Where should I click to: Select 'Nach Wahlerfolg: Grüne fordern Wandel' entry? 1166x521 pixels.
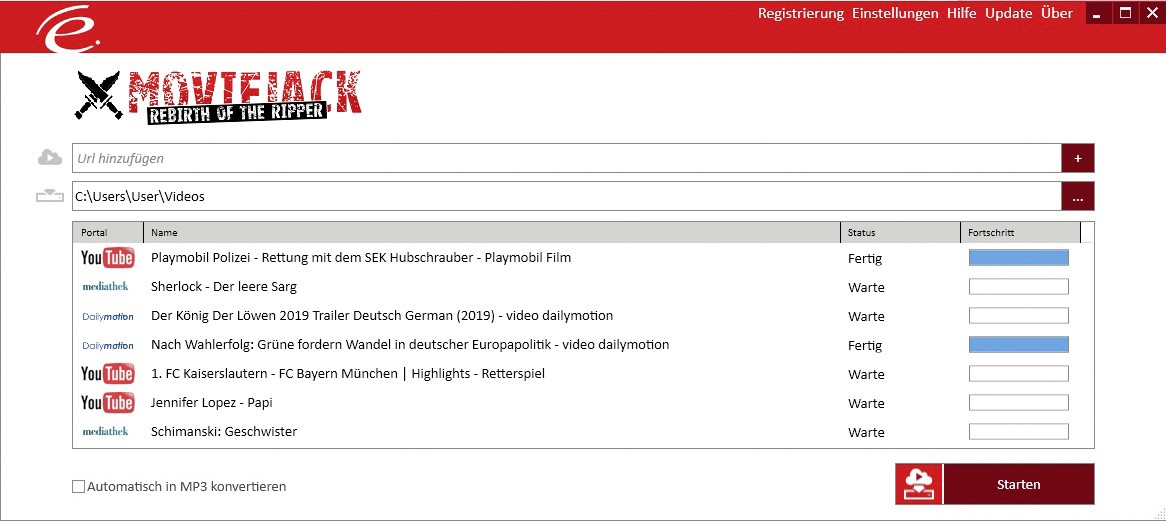(410, 345)
